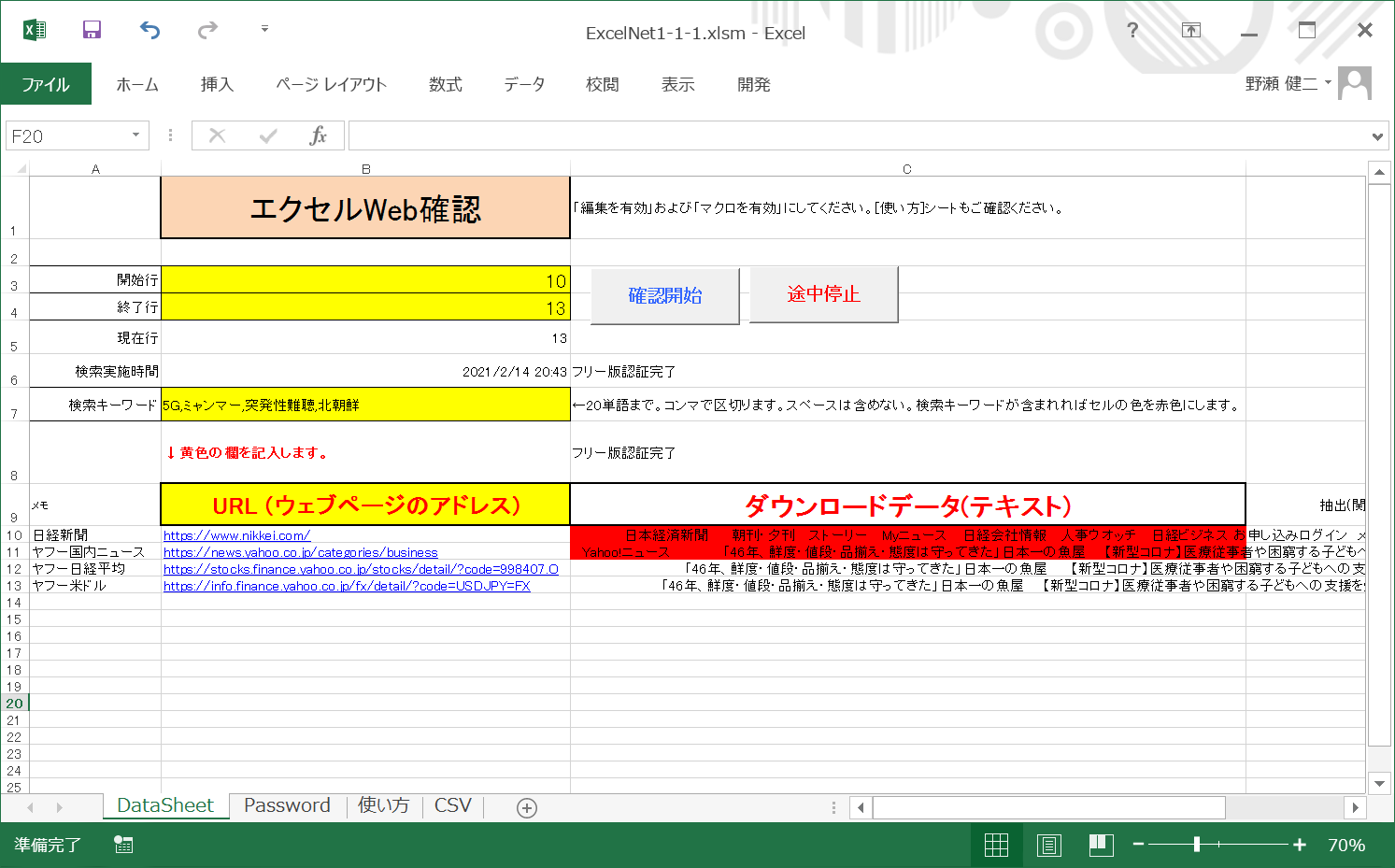Click the formula bar Enter checkmark

(x=268, y=136)
